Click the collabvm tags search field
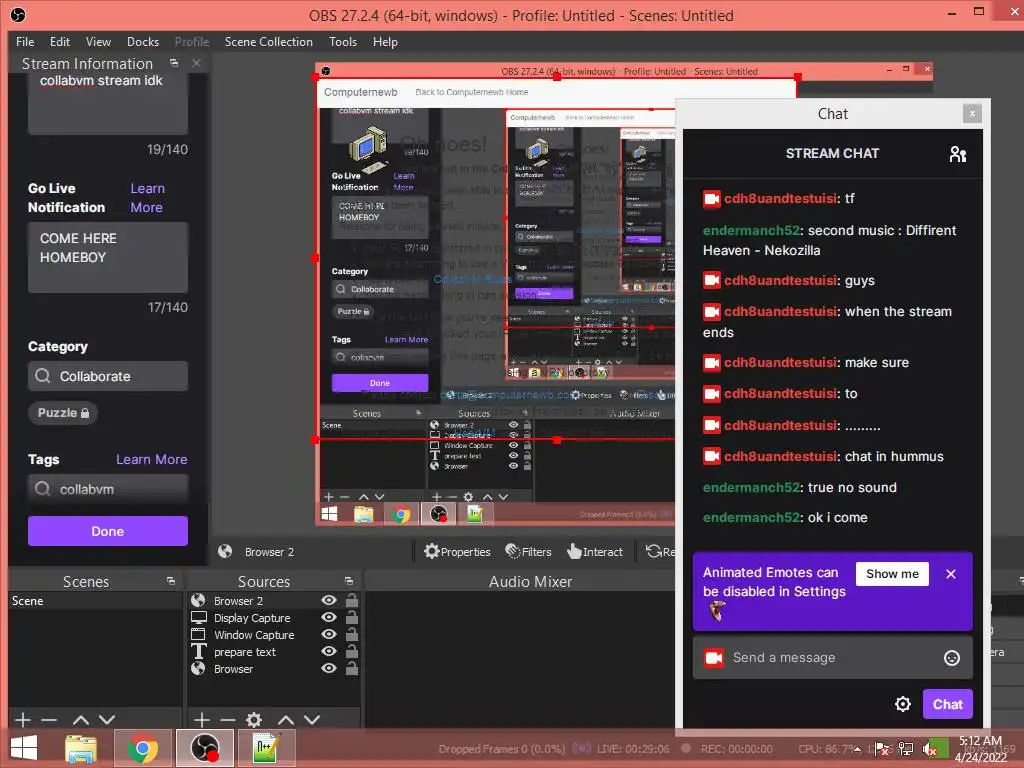The image size is (1024, 768). coord(108,489)
